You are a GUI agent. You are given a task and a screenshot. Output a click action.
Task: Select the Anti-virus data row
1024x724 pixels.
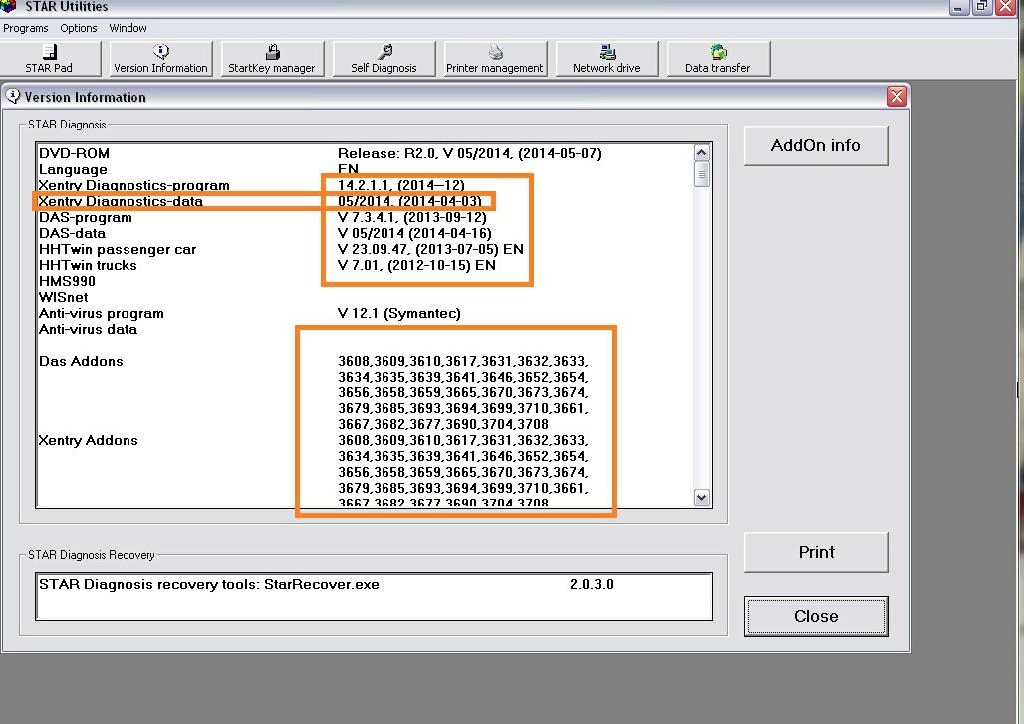pos(88,329)
